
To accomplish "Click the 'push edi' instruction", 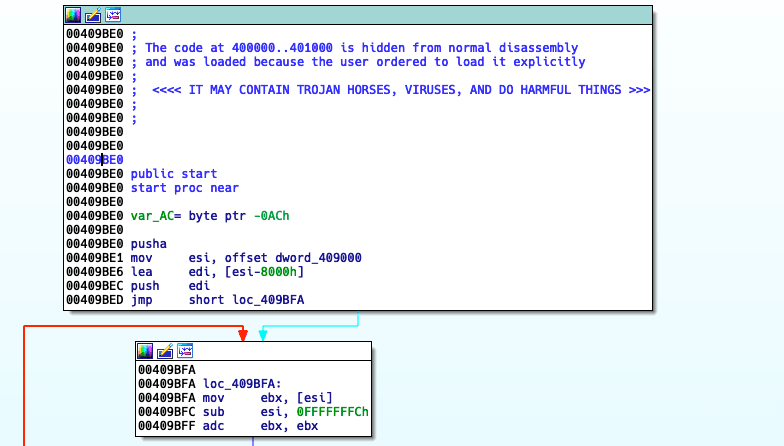I will 170,286.
